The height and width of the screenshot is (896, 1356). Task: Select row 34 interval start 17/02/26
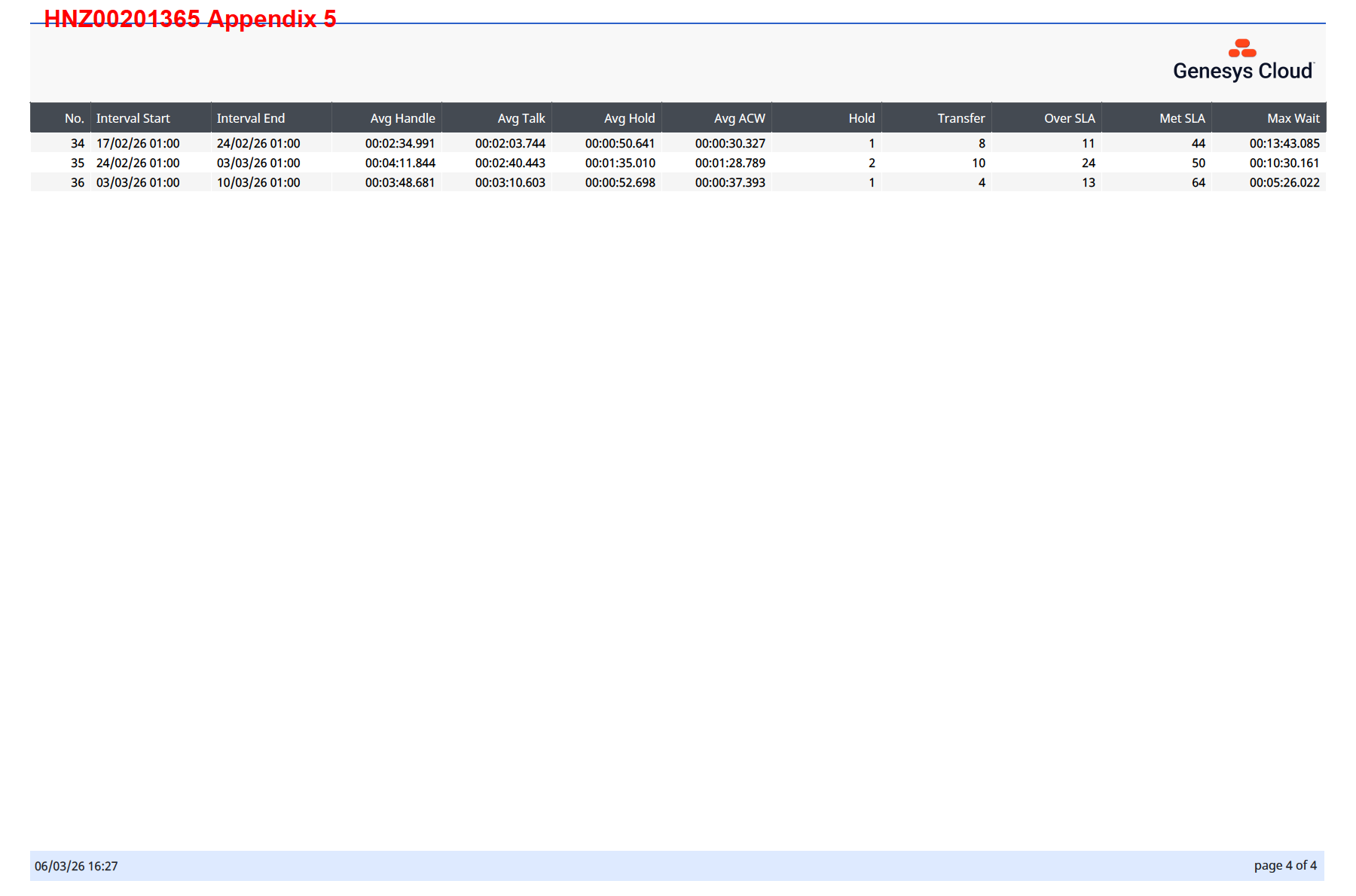138,143
